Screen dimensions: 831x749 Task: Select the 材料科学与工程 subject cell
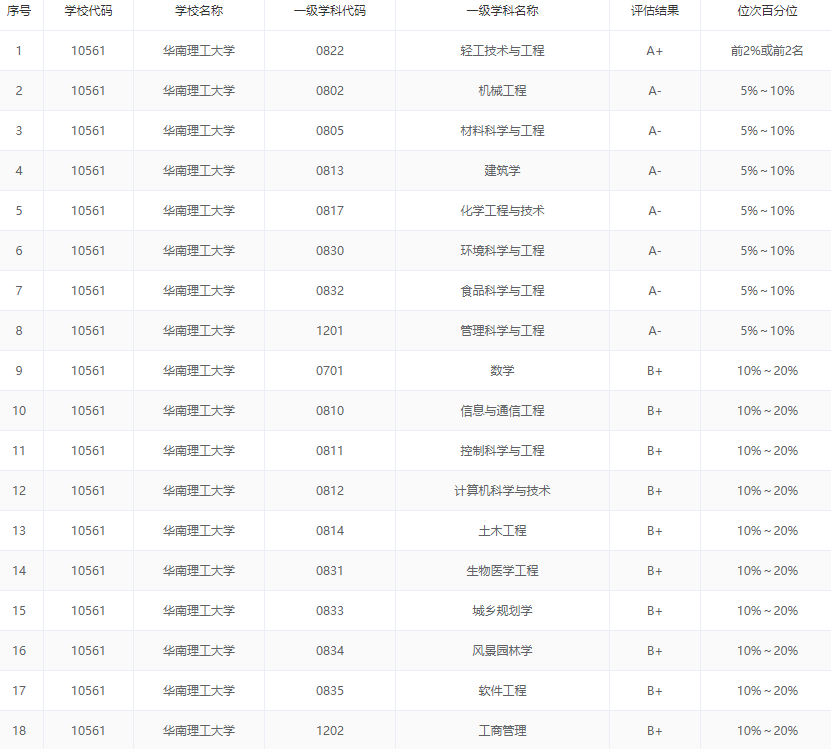(x=502, y=130)
